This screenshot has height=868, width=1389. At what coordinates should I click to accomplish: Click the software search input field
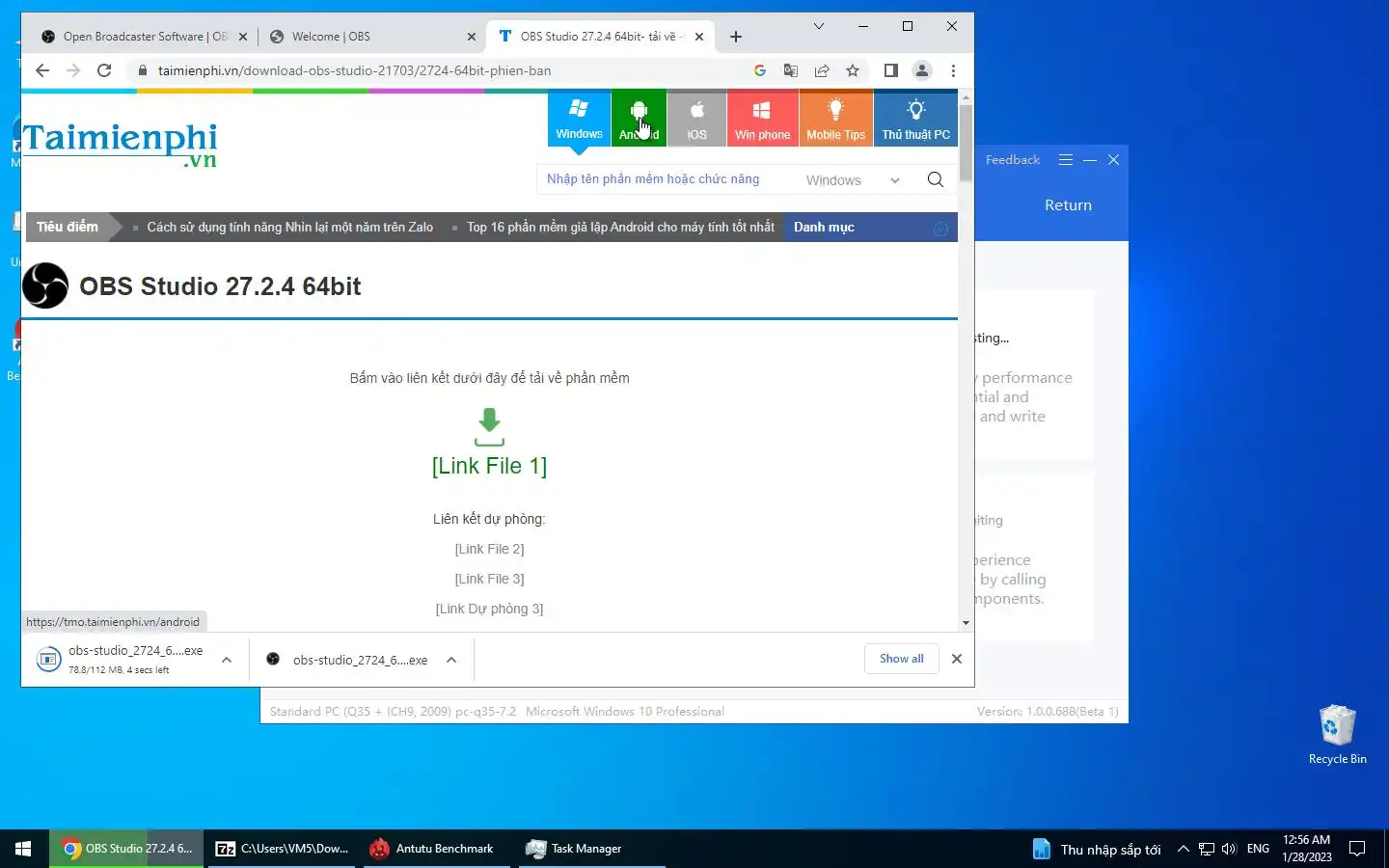tap(666, 179)
